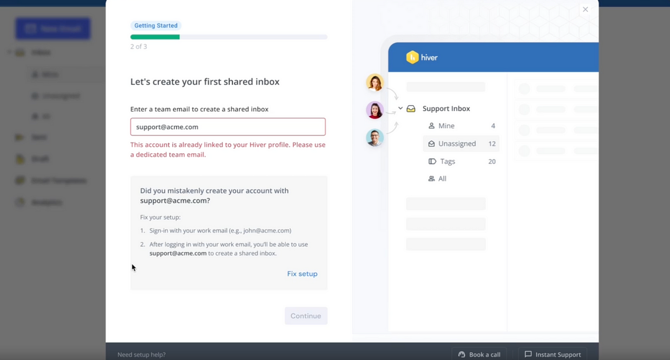The height and width of the screenshot is (360, 670).
Task: Select Support Inbox in preview
Action: (446, 108)
